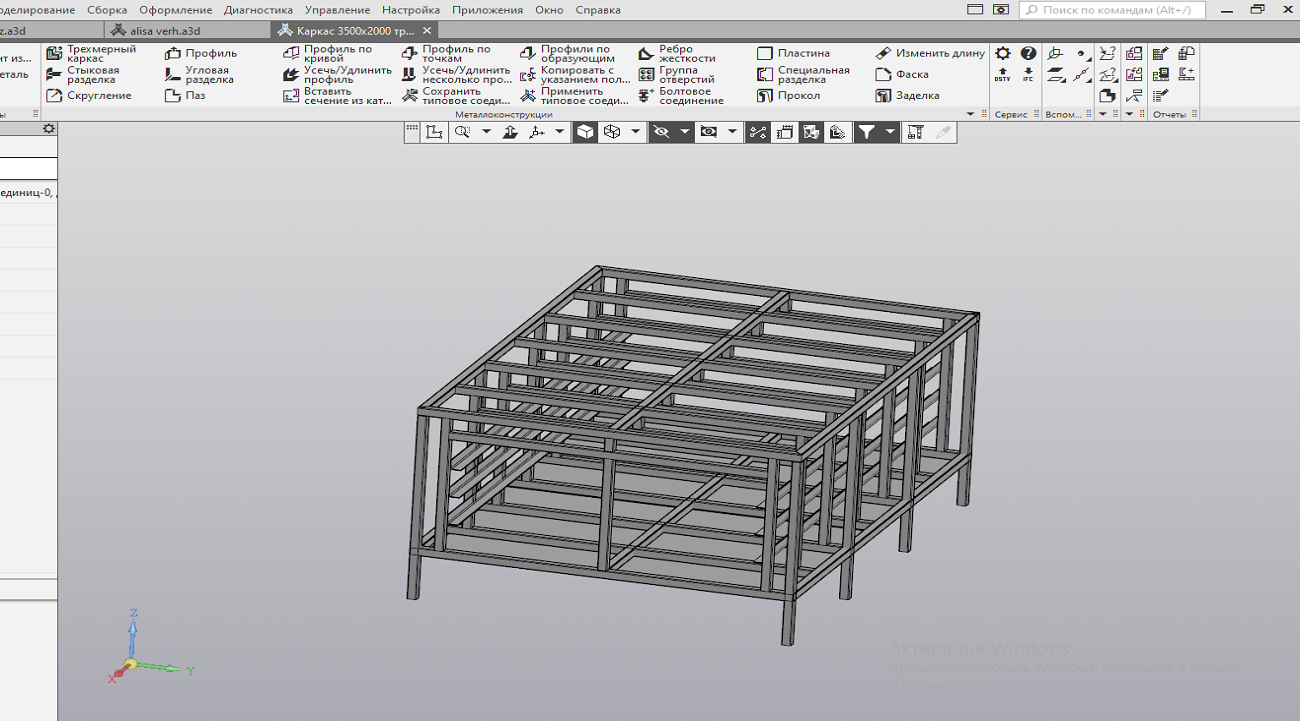Select the Трехмерный каркас tool
Screen dimensions: 1300x721
tap(55, 54)
